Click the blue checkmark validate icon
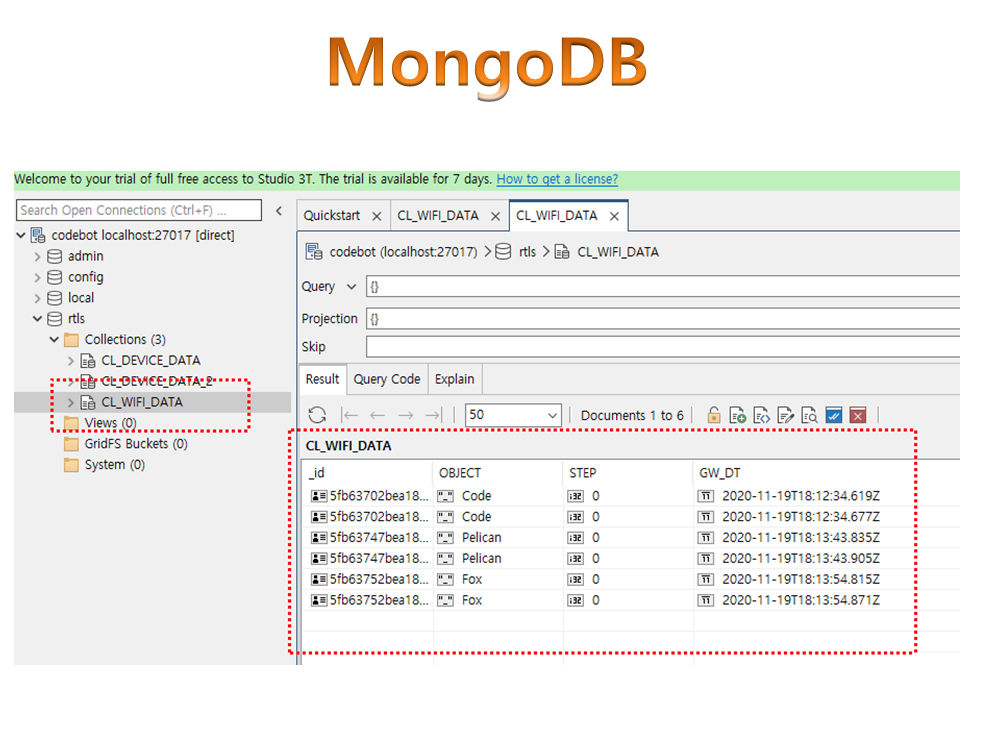 pyautogui.click(x=834, y=415)
